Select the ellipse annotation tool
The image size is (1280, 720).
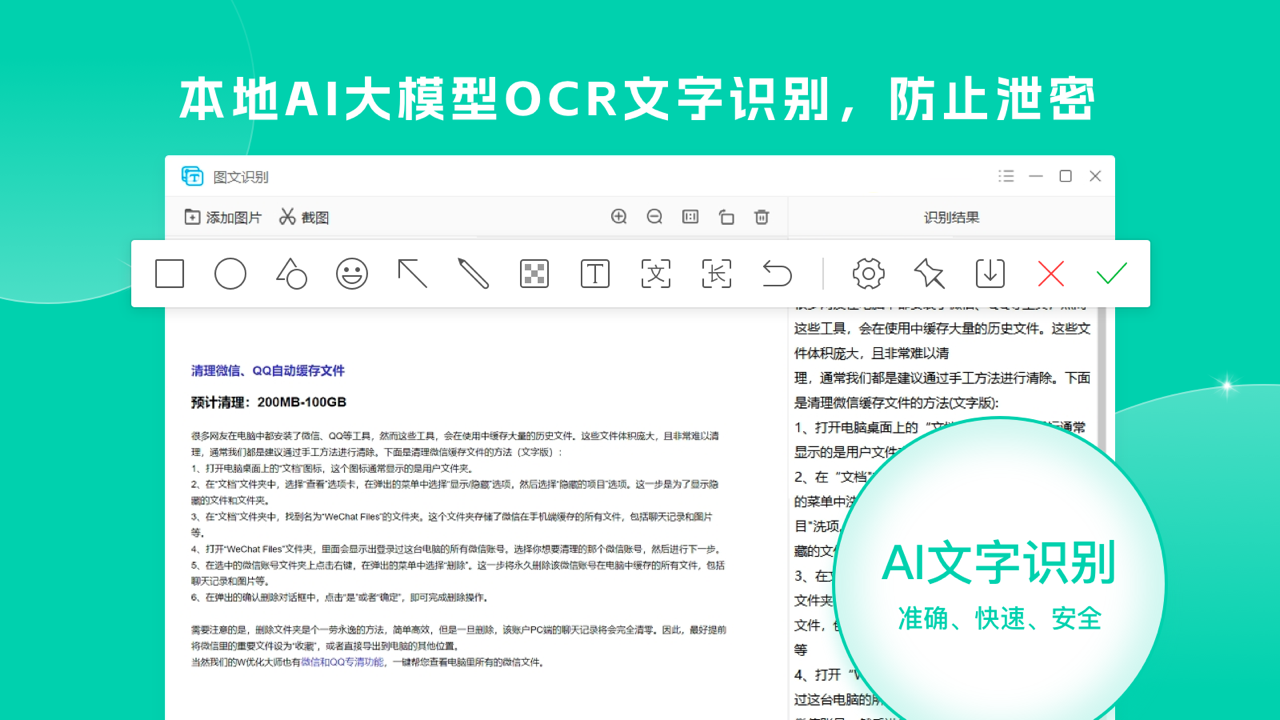click(230, 273)
